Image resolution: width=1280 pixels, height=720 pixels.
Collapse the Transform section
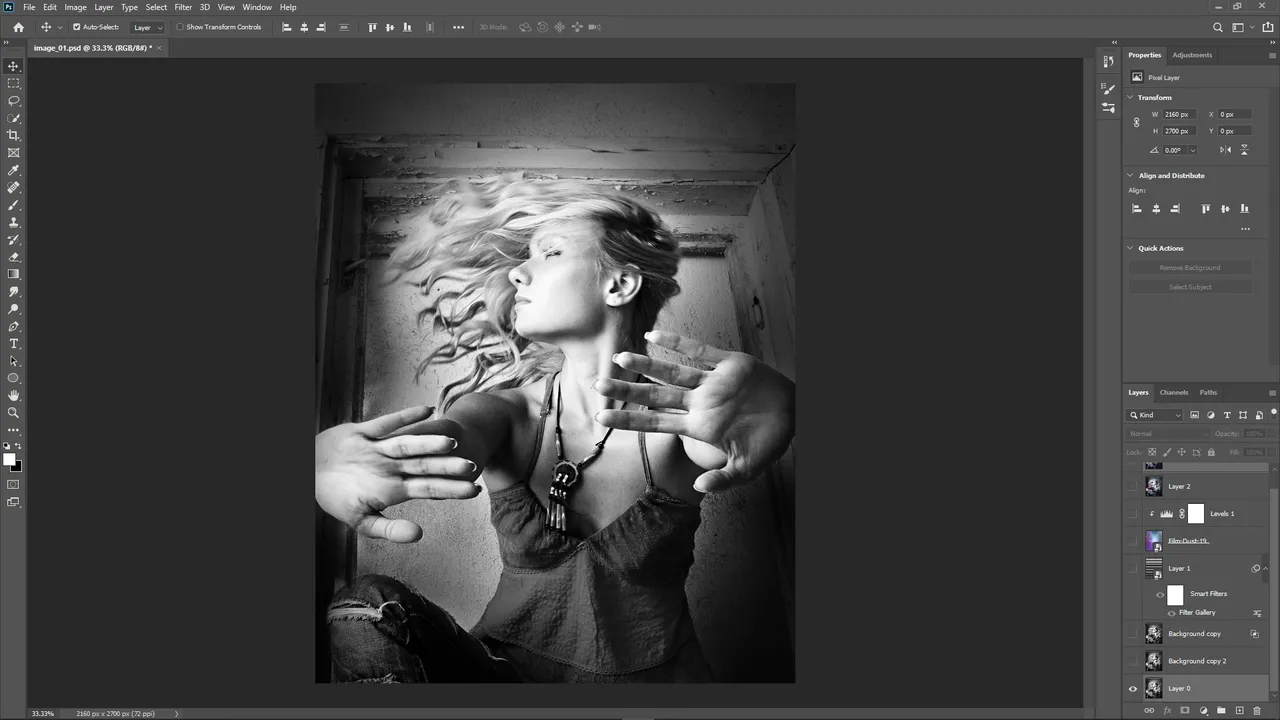(1131, 97)
